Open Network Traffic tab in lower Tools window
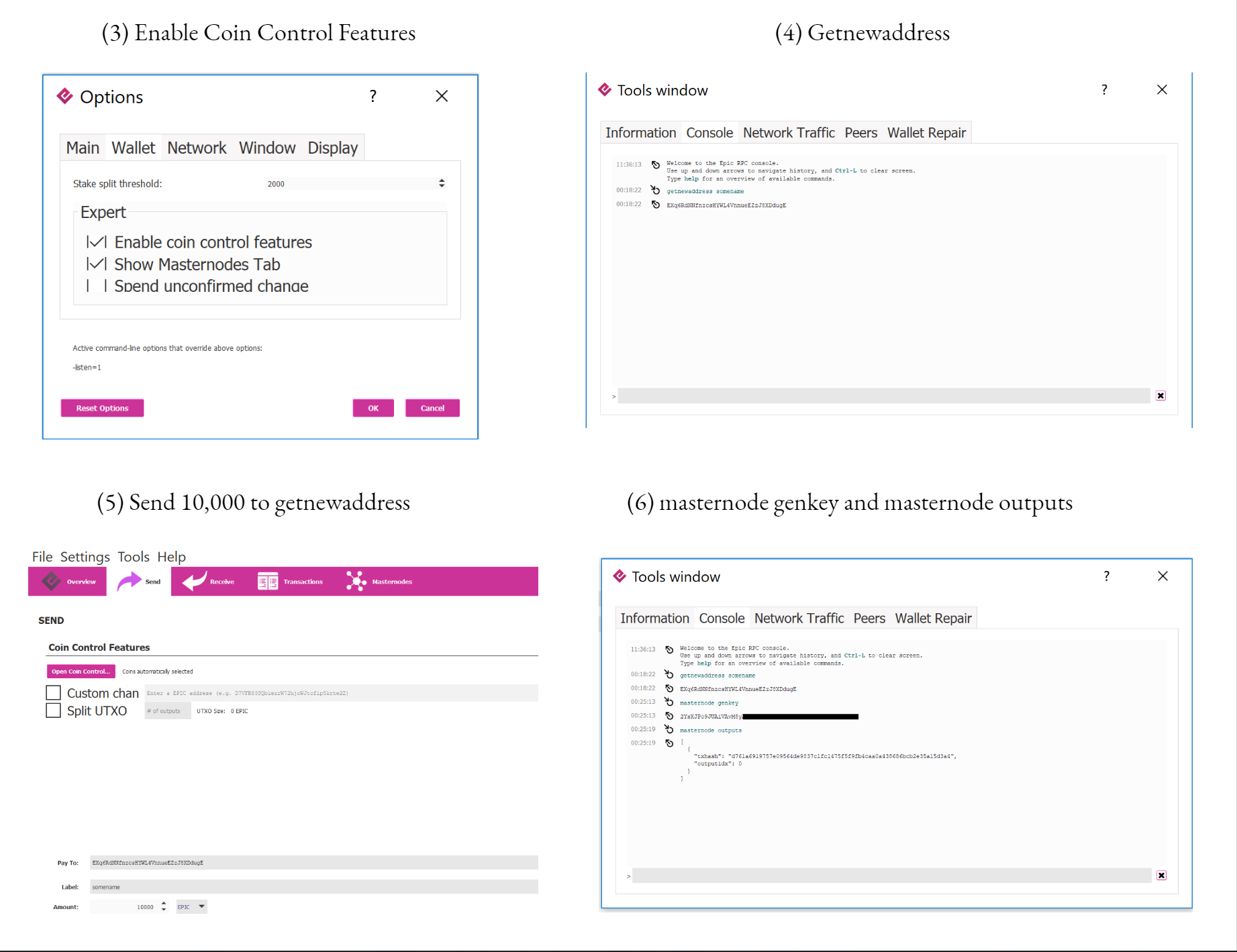1237x952 pixels. [x=799, y=619]
